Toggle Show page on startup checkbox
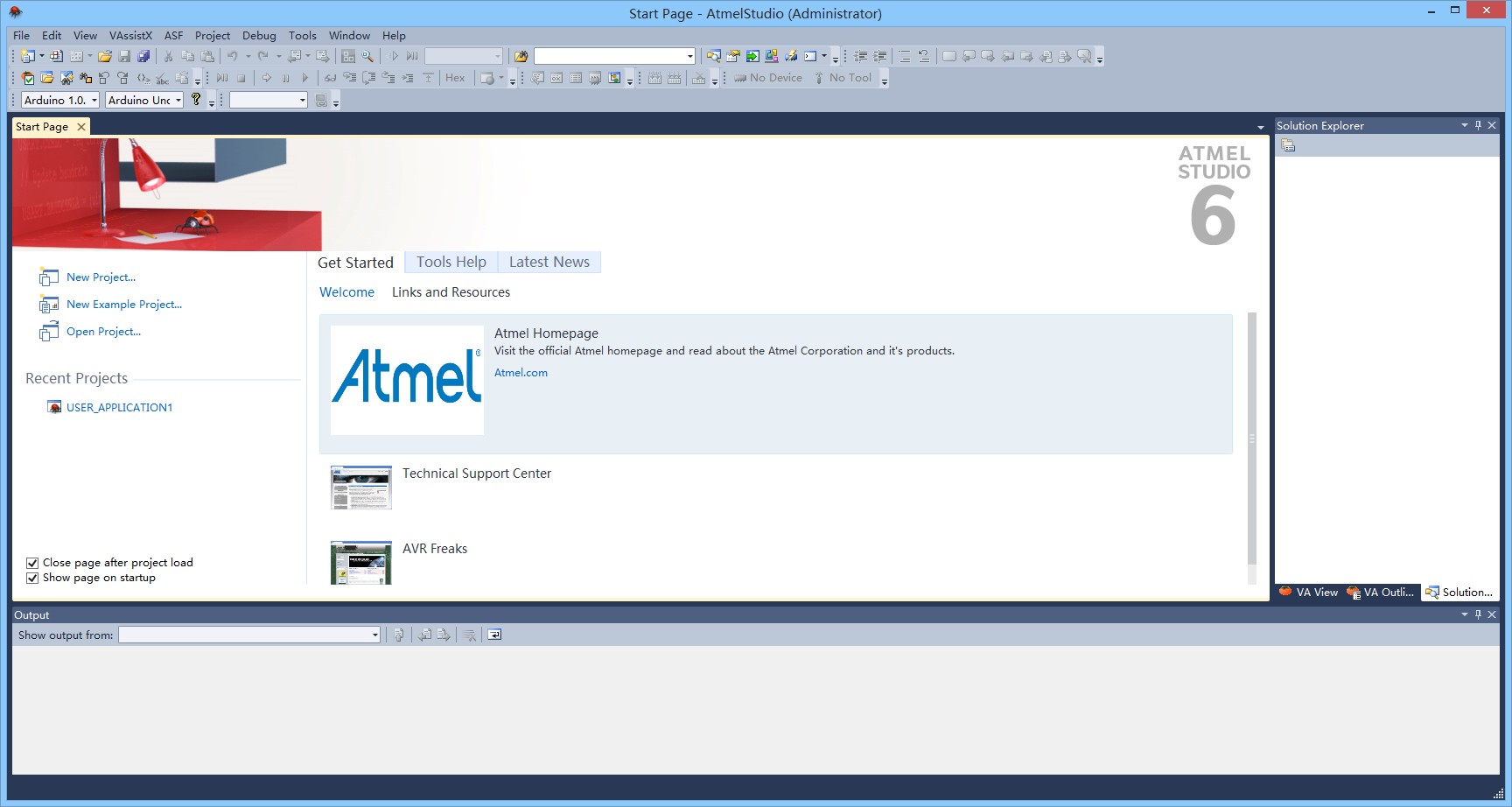Image resolution: width=1512 pixels, height=807 pixels. (x=32, y=578)
